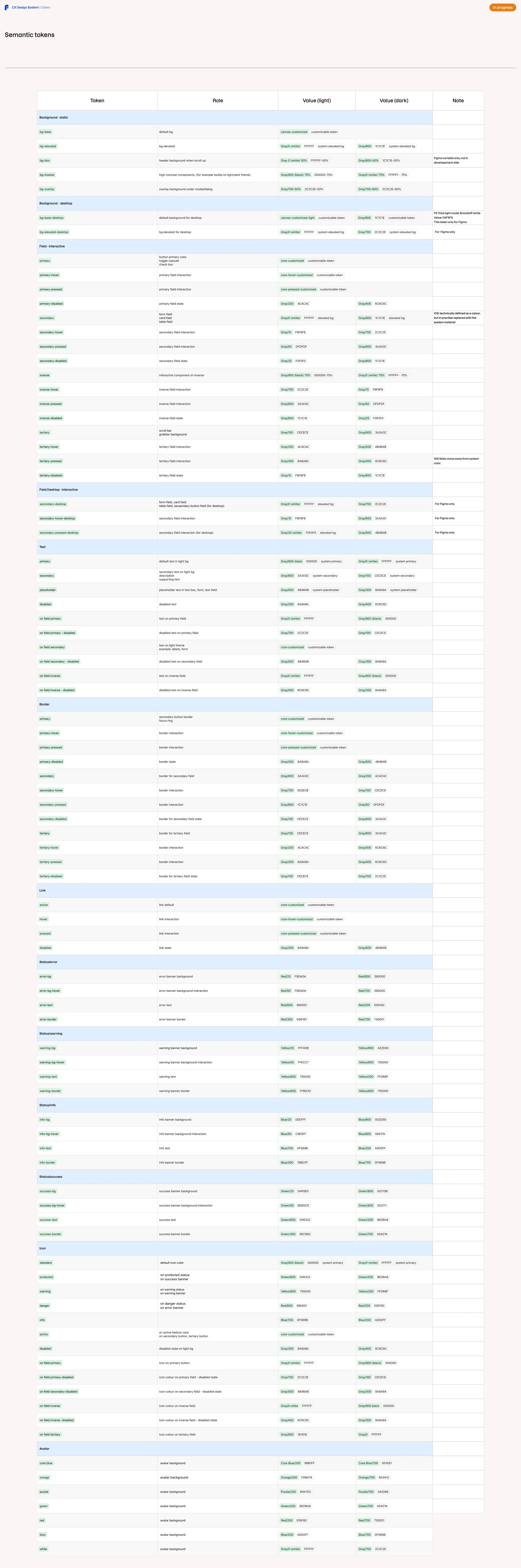Click the info-text token chip
The image size is (521, 1568).
pyautogui.click(x=46, y=1148)
